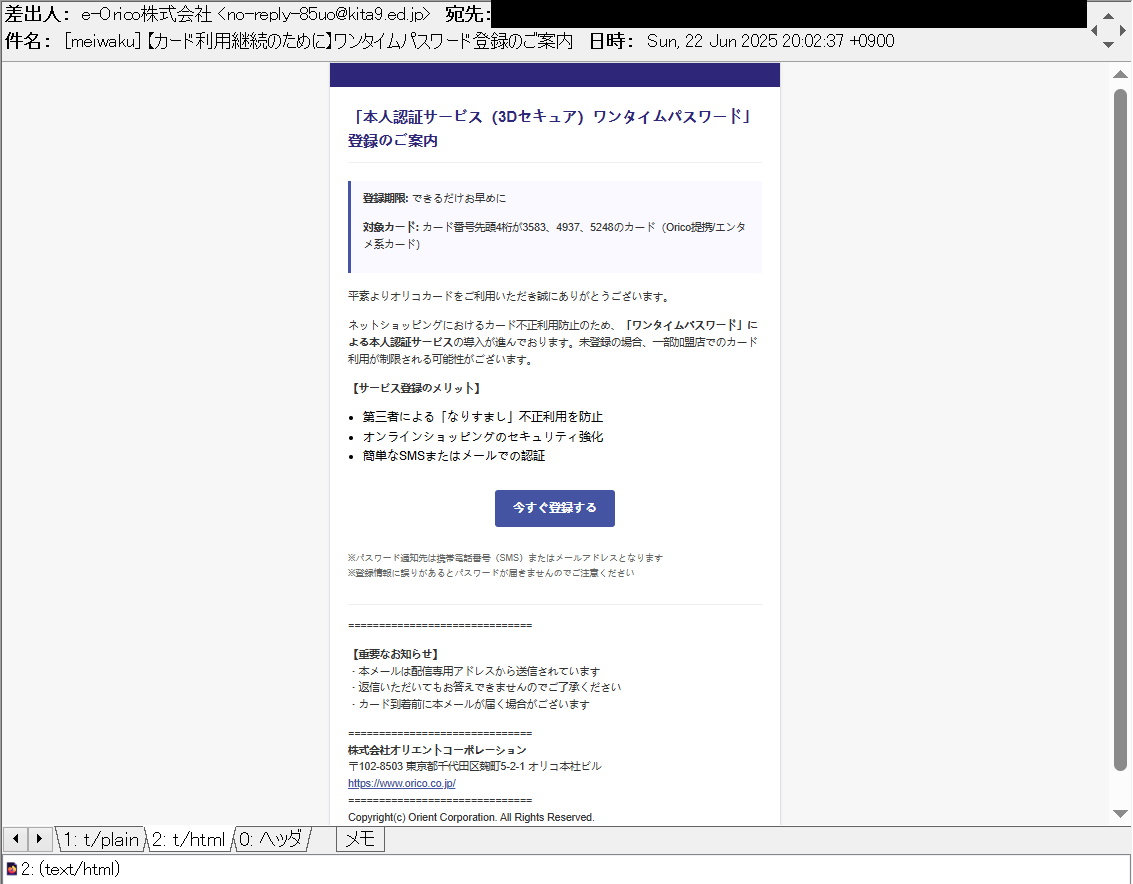Click the 登録期限 line
1133x884 pixels.
434,198
